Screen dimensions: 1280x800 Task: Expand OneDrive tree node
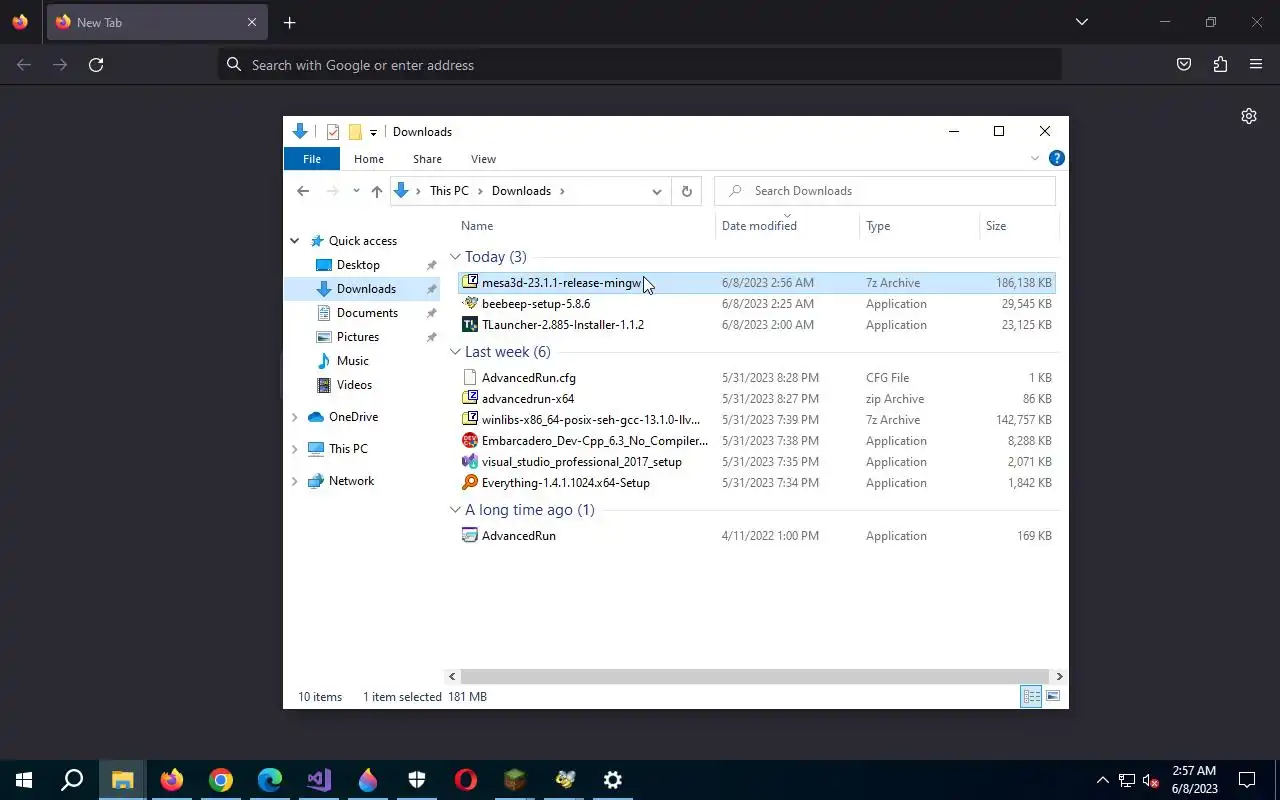tap(295, 417)
